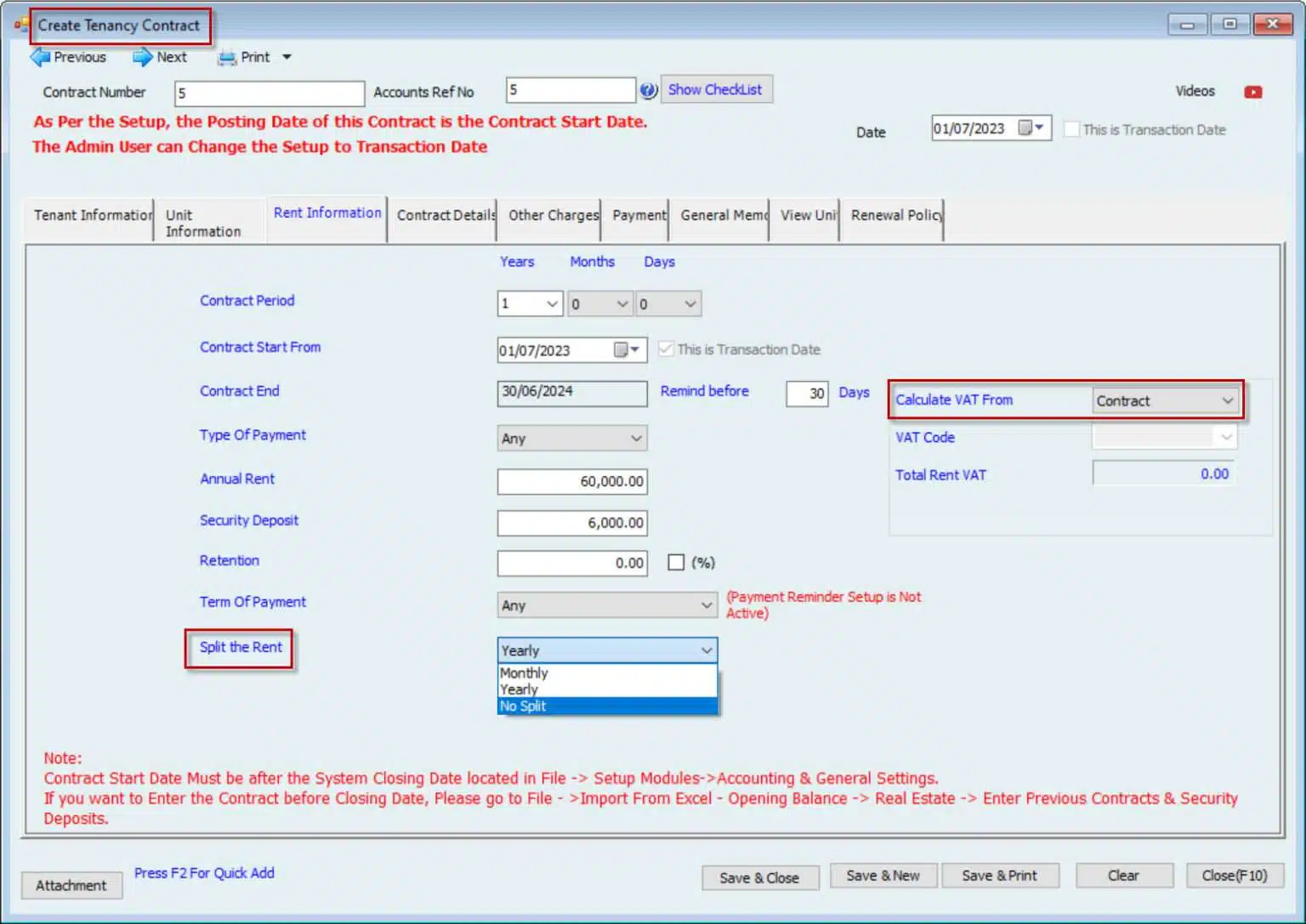Click the Annual Rent input field

[x=572, y=481]
